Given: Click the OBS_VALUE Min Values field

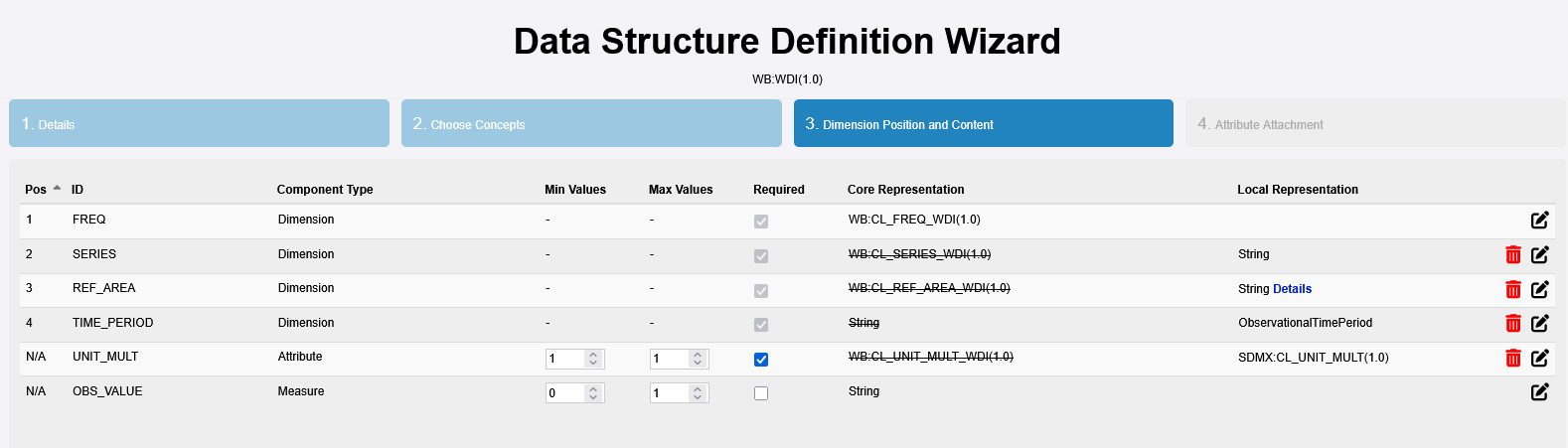Looking at the screenshot, I should [x=564, y=393].
